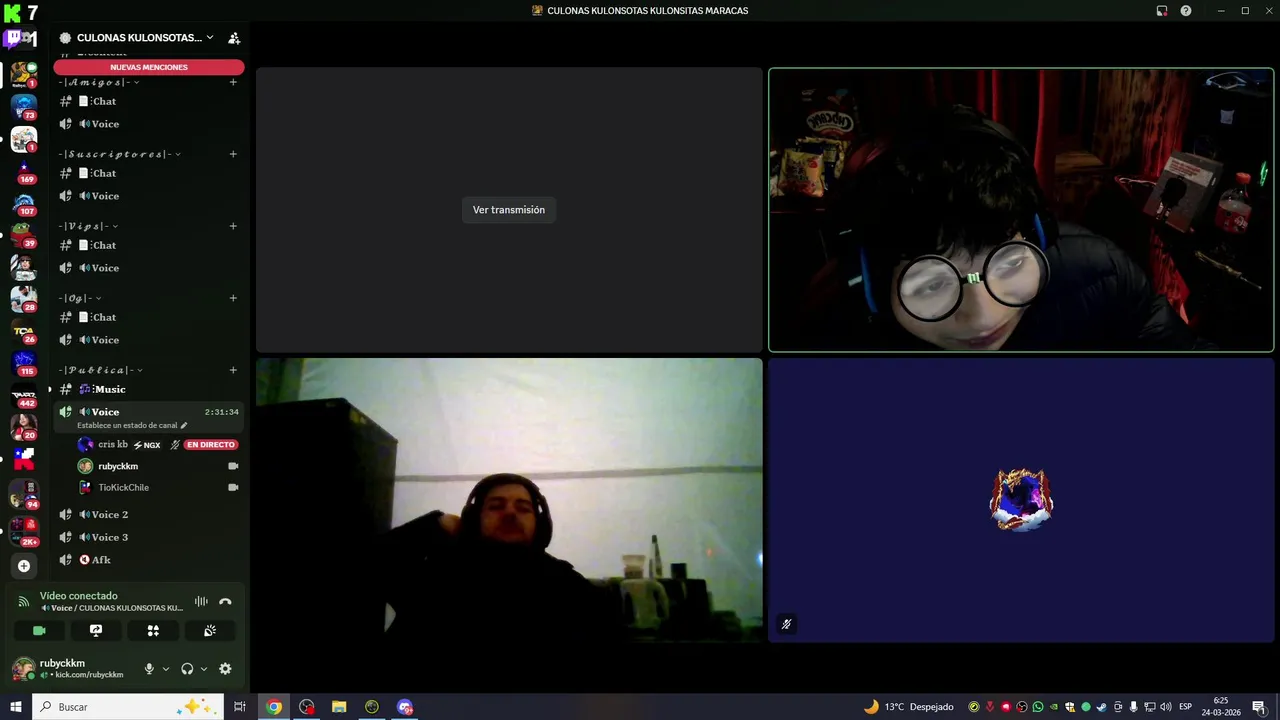Open the server with the 169 badge
The width and height of the screenshot is (1280, 720).
[24, 170]
